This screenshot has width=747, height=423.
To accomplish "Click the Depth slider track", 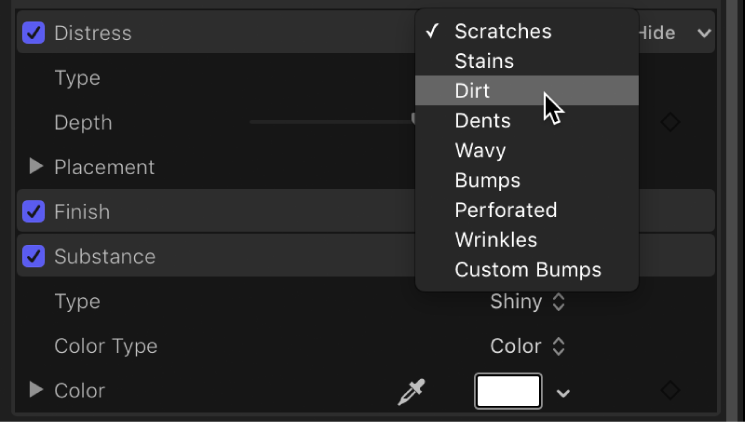I will (330, 122).
